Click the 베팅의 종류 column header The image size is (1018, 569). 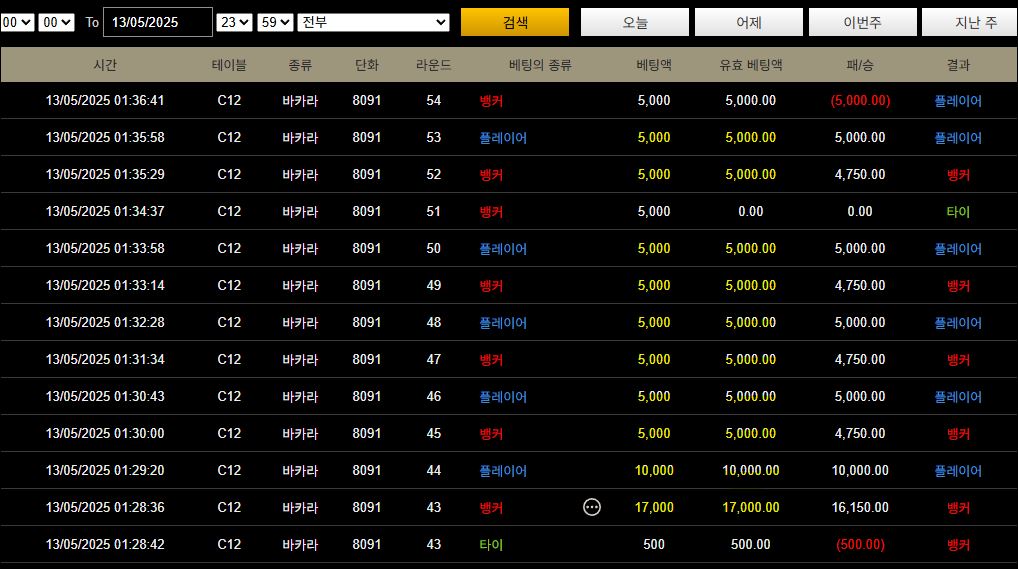[540, 65]
